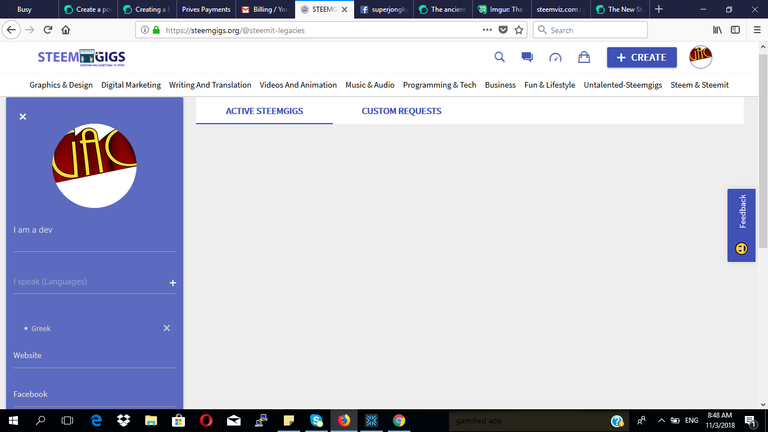Click the Website field
The image size is (768, 432).
coord(95,356)
